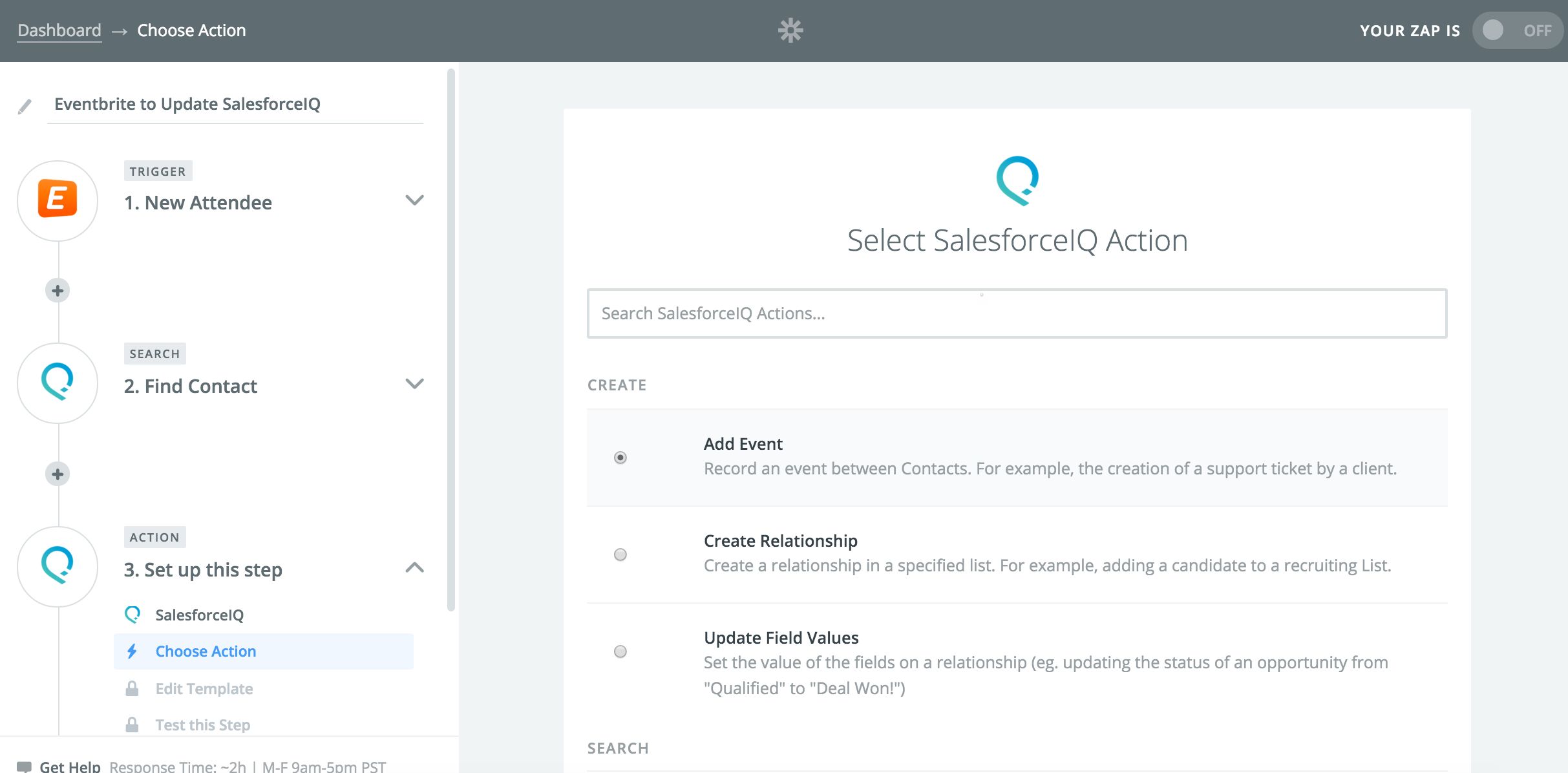This screenshot has height=773, width=1568.
Task: Click the lock icon next to Test this Step
Action: pyautogui.click(x=132, y=725)
